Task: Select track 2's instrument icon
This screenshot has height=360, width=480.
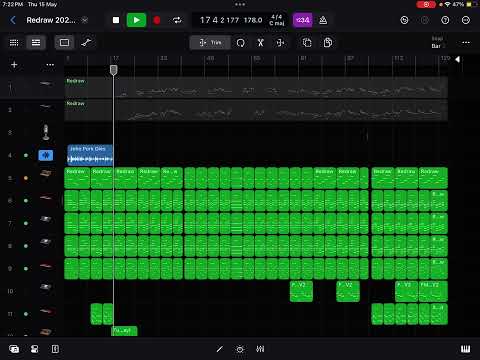Action: [x=46, y=107]
